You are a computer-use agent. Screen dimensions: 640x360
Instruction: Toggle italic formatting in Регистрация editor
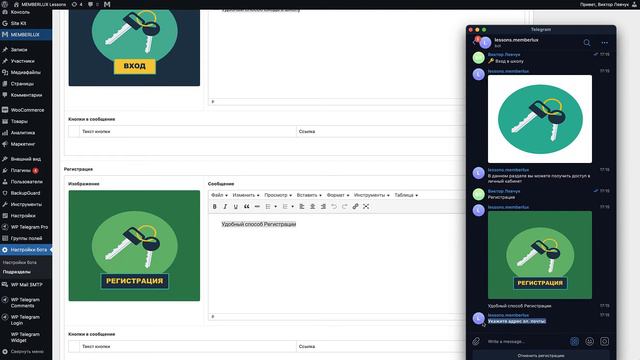225,207
